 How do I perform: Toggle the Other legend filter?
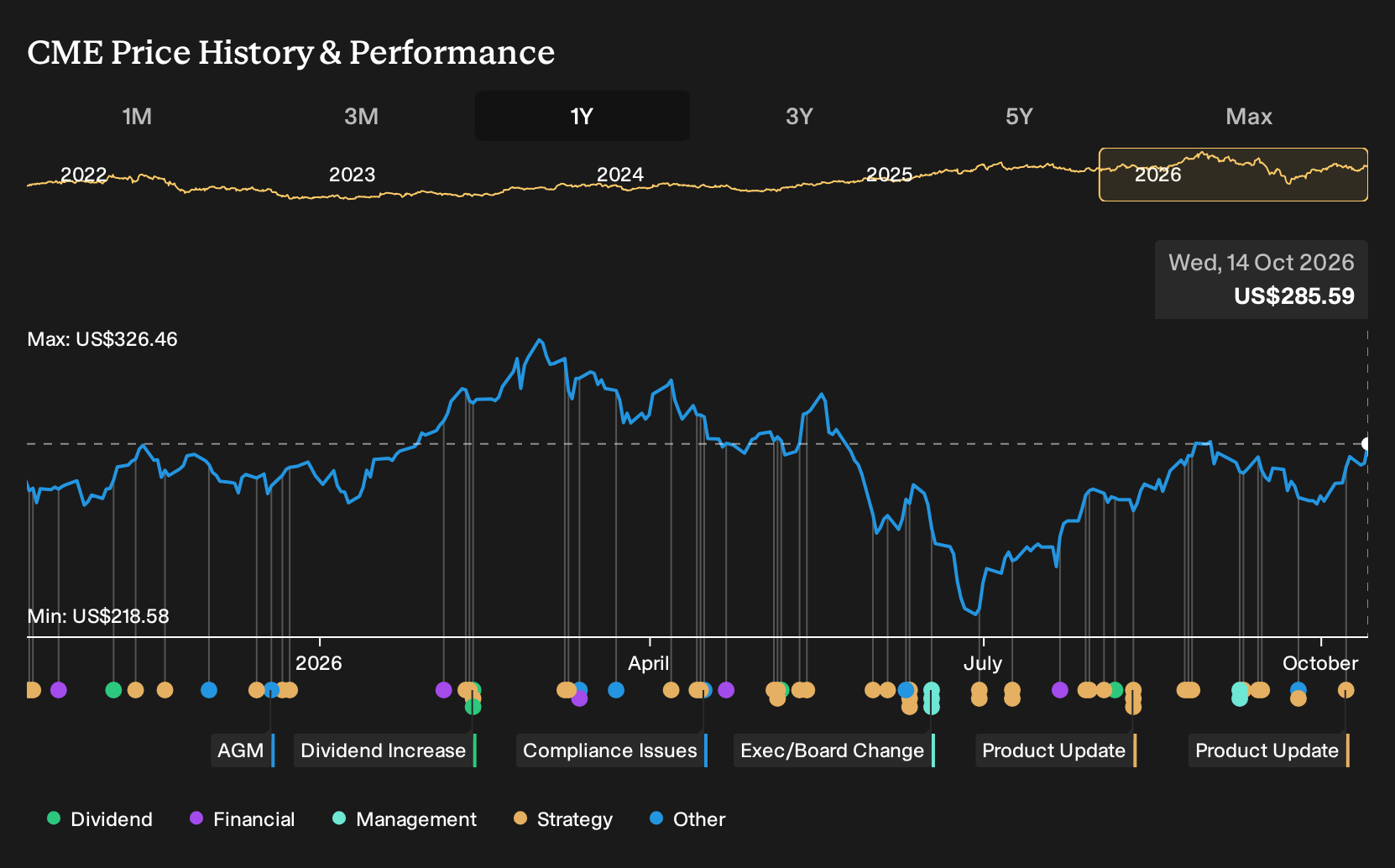[x=687, y=819]
